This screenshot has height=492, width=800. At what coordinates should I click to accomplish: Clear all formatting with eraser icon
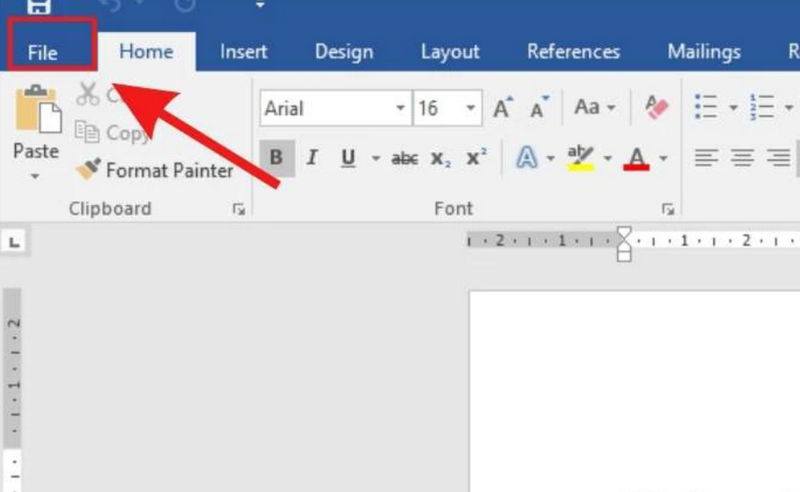click(656, 107)
